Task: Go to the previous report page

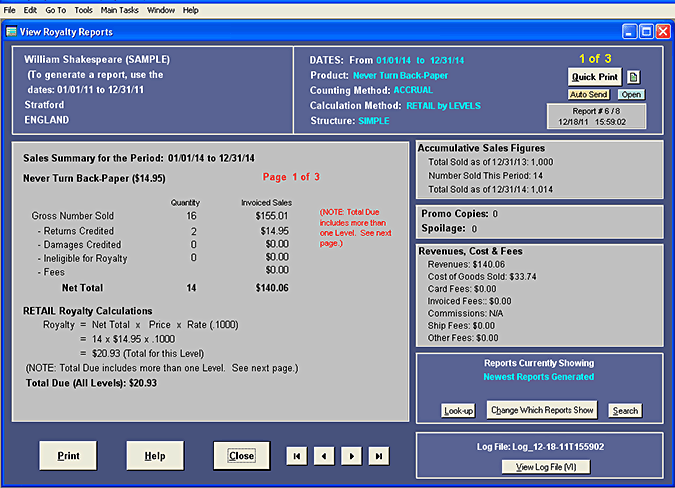Action: click(324, 456)
